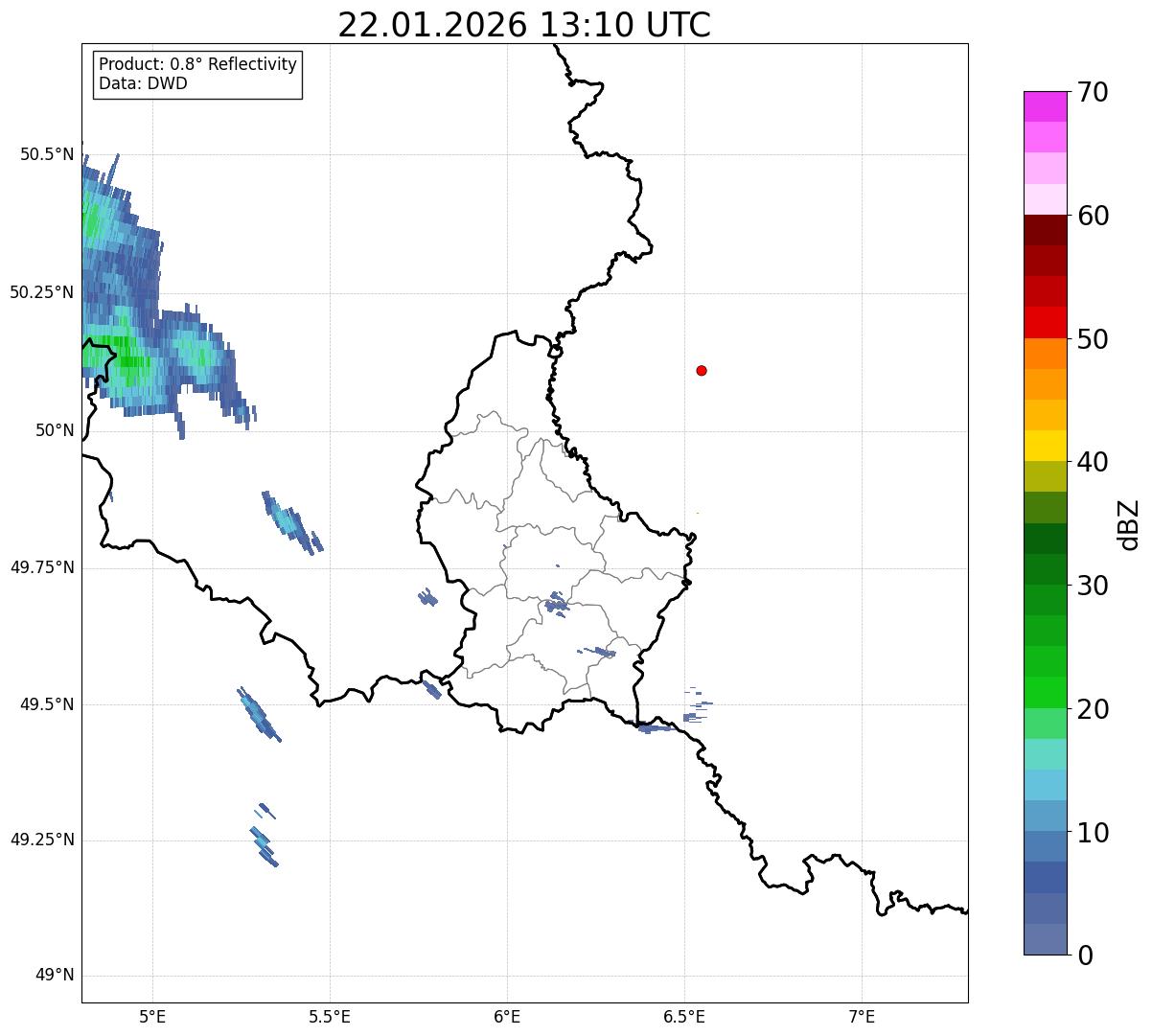The image size is (1152, 1036).
Task: Click the colorbar value 0
Action: coord(1085,955)
